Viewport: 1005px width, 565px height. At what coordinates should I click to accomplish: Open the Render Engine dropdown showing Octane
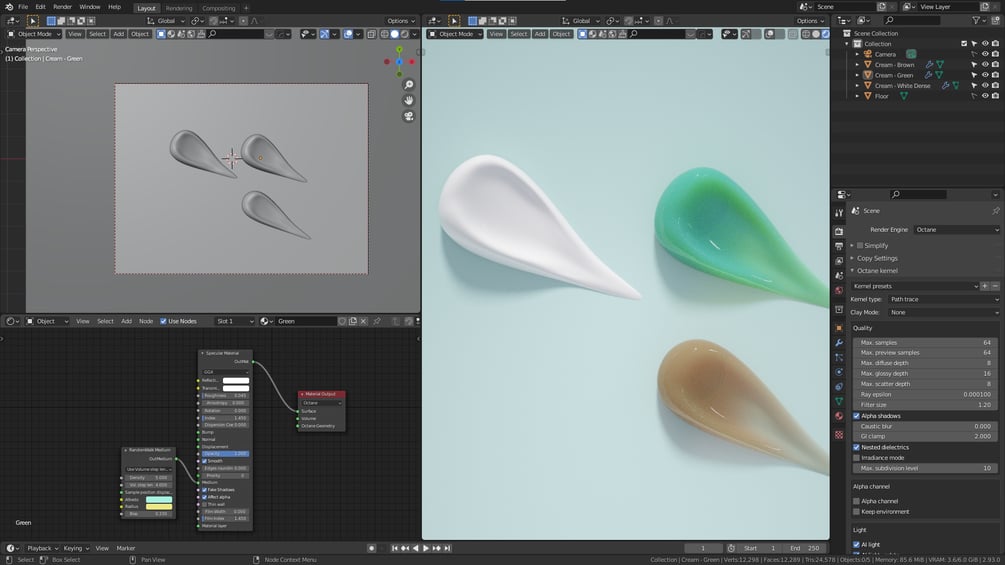[x=957, y=229]
